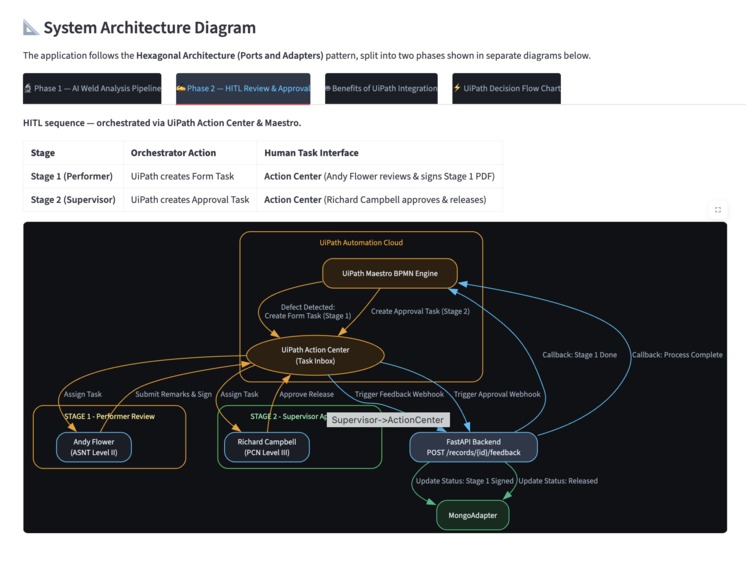This screenshot has height=573, width=746.
Task: Click the ruler icon beside System Architecture Diagram
Action: (31, 27)
